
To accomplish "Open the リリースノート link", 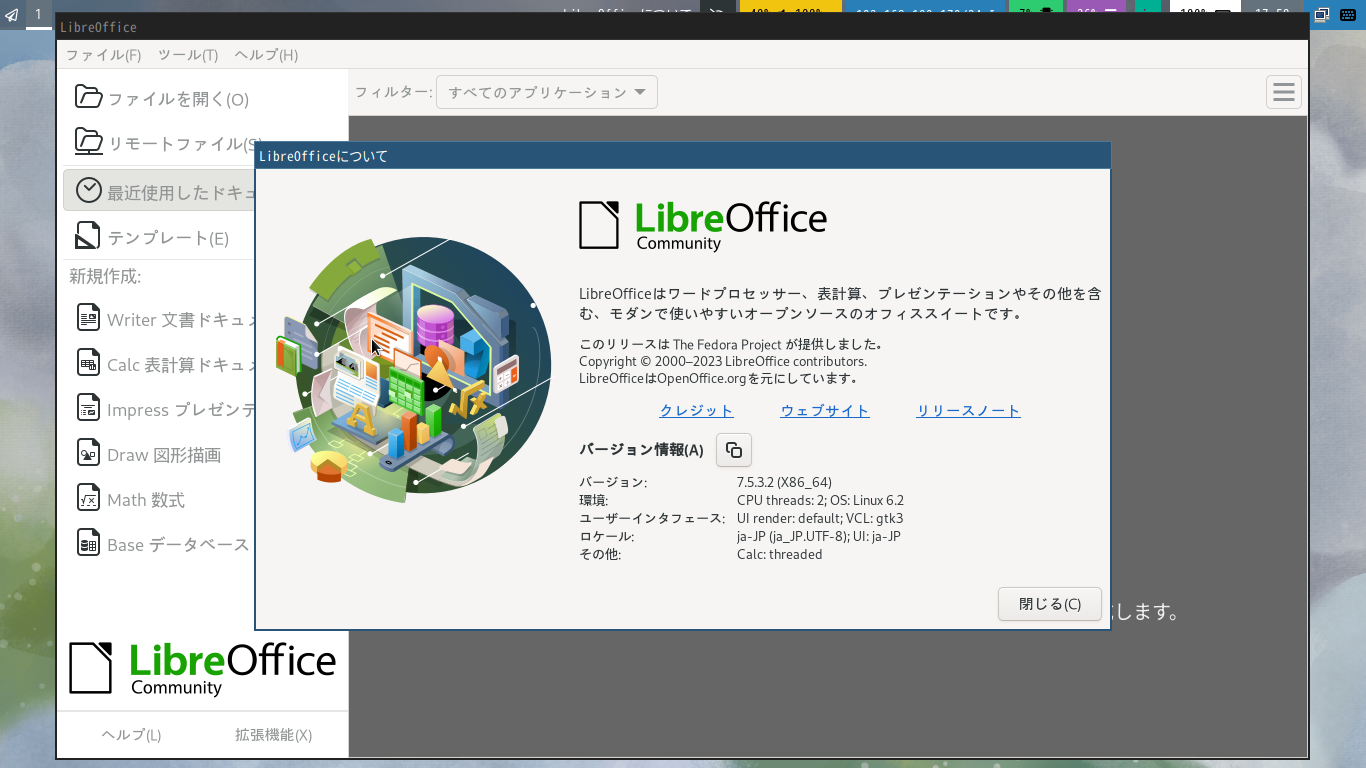I will [968, 410].
